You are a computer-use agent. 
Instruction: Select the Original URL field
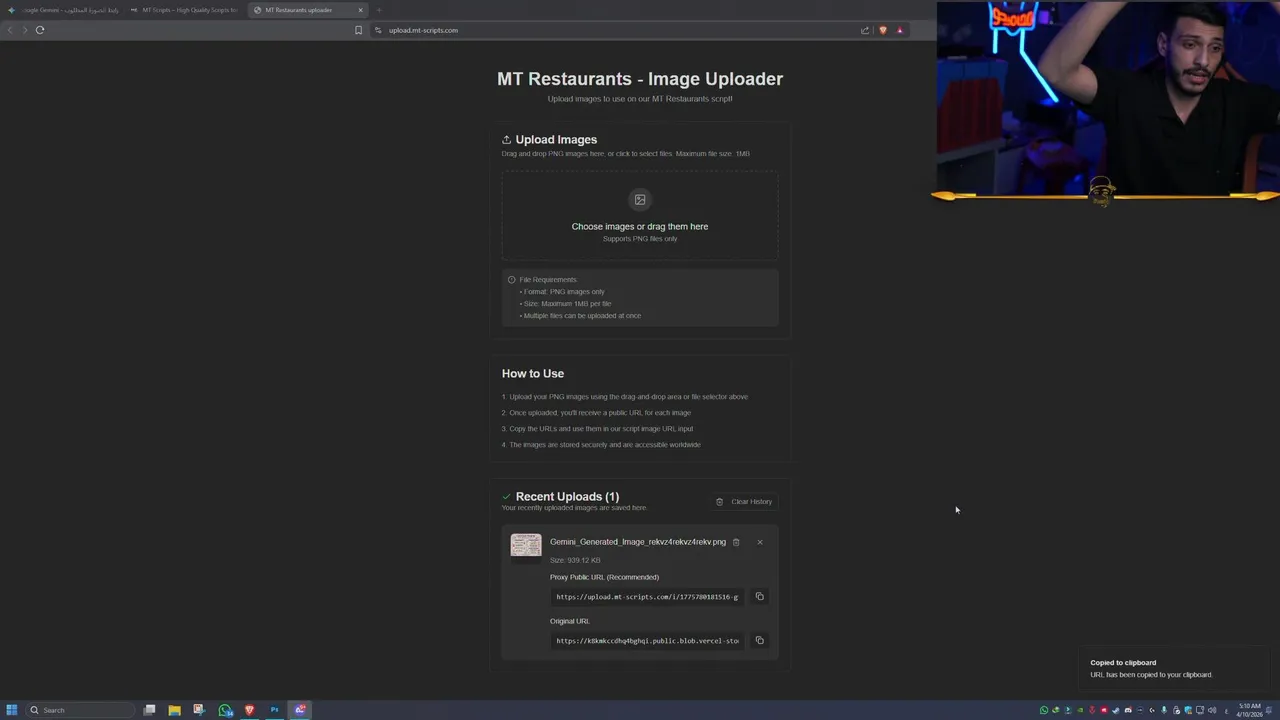pyautogui.click(x=647, y=641)
